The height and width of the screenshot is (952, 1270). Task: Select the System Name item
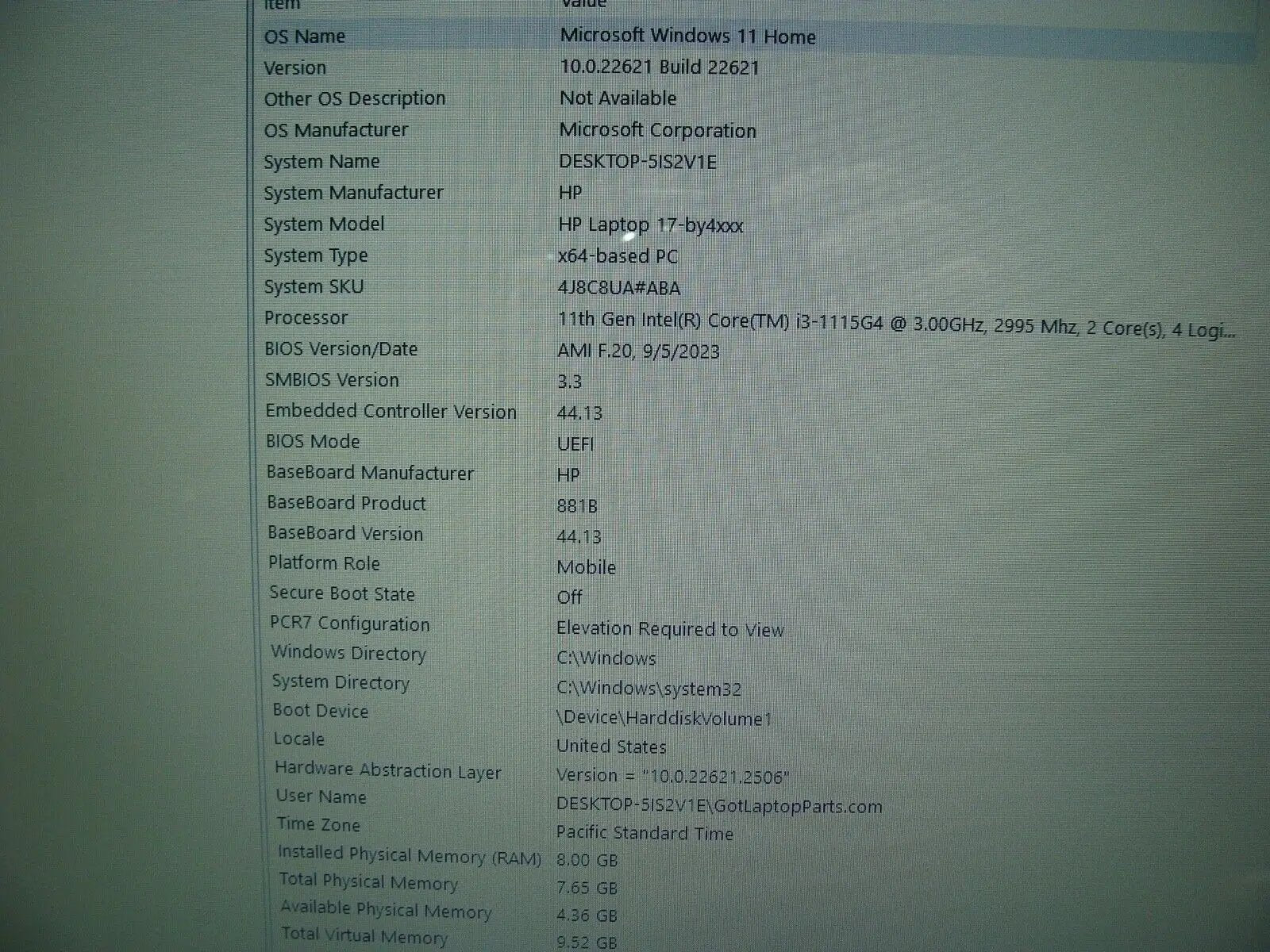click(x=321, y=162)
